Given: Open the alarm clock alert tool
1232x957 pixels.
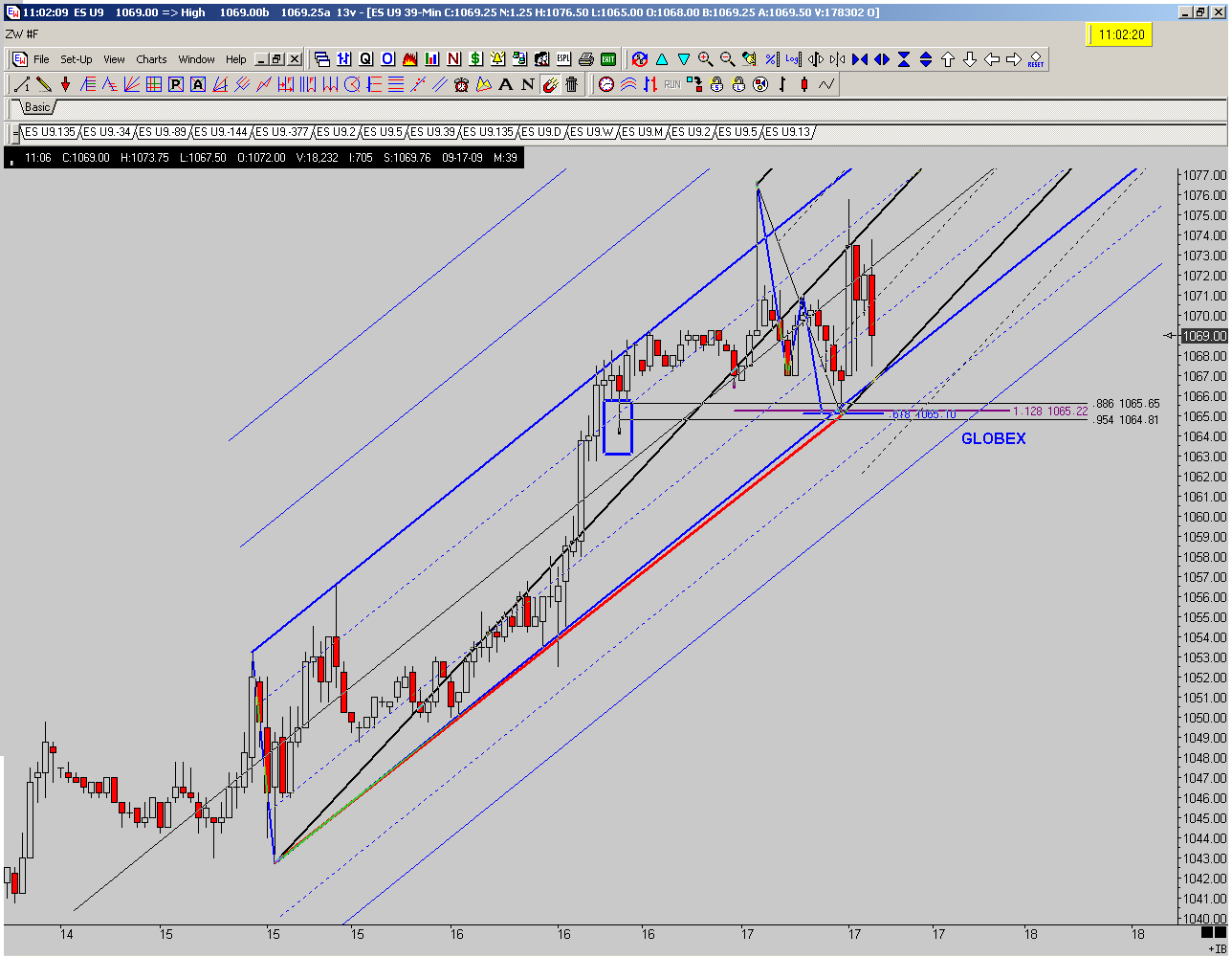Looking at the screenshot, I should [462, 84].
